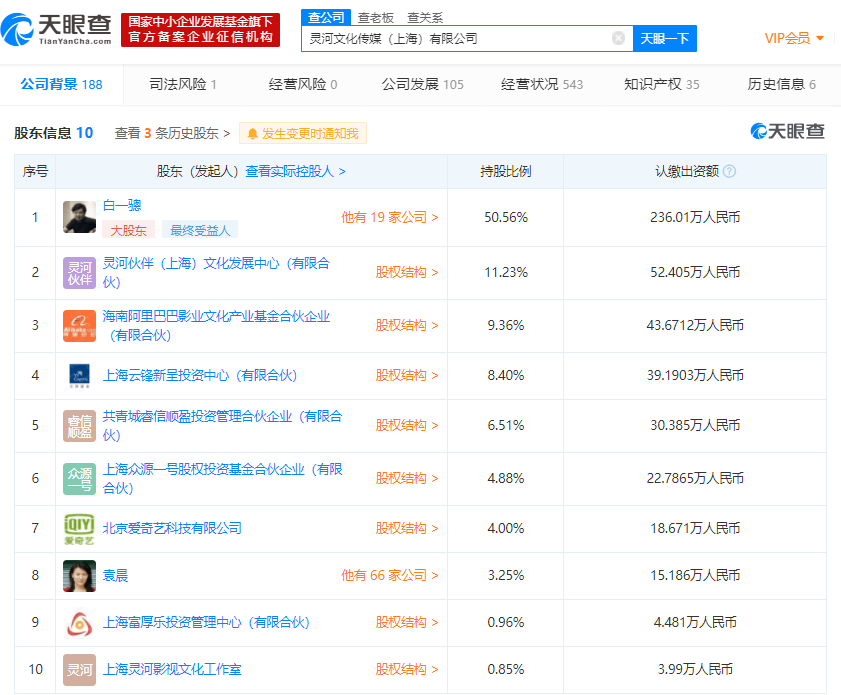Open 袁晨's profile photo

79,575
